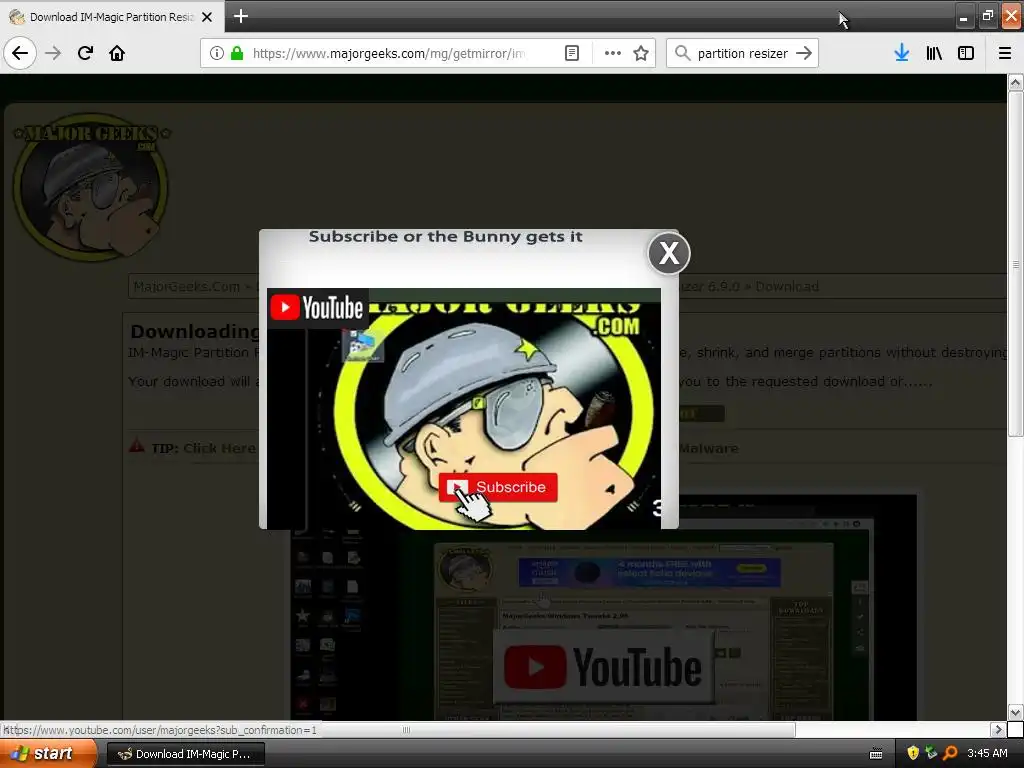The image size is (1024, 768).
Task: Click the tray keyboard icon
Action: (x=876, y=754)
